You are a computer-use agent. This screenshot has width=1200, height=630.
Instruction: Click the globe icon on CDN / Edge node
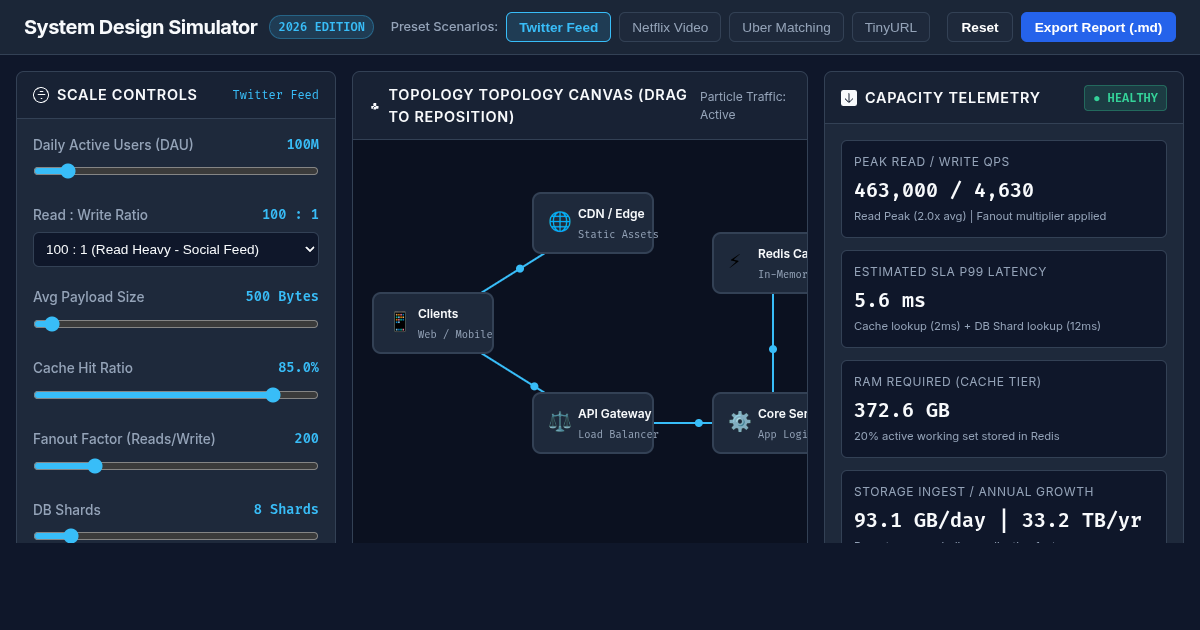click(x=559, y=222)
